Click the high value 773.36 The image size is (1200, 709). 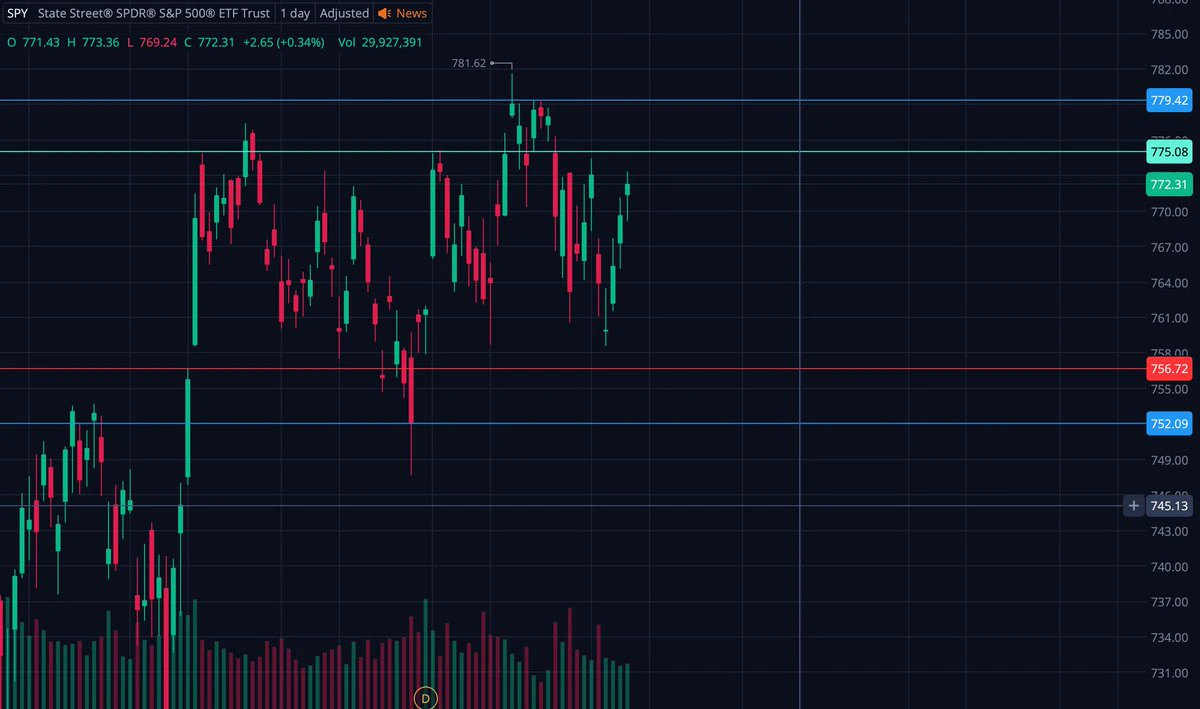(99, 42)
